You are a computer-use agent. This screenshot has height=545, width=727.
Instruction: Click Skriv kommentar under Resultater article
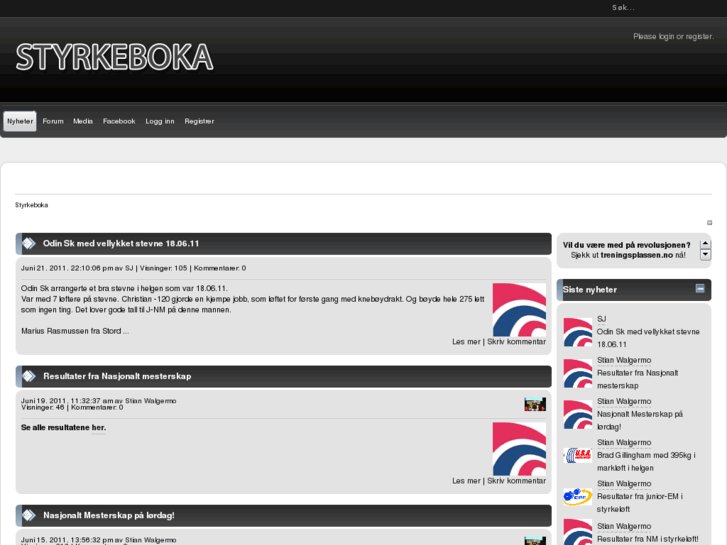pyautogui.click(x=517, y=481)
